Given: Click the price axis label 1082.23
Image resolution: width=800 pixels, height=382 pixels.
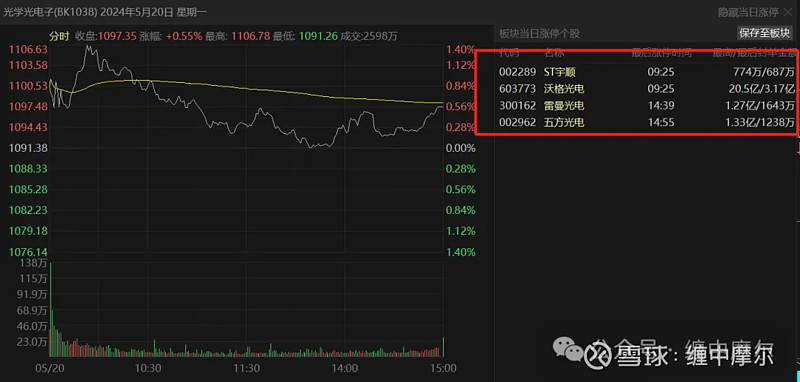Looking at the screenshot, I should coord(27,210).
